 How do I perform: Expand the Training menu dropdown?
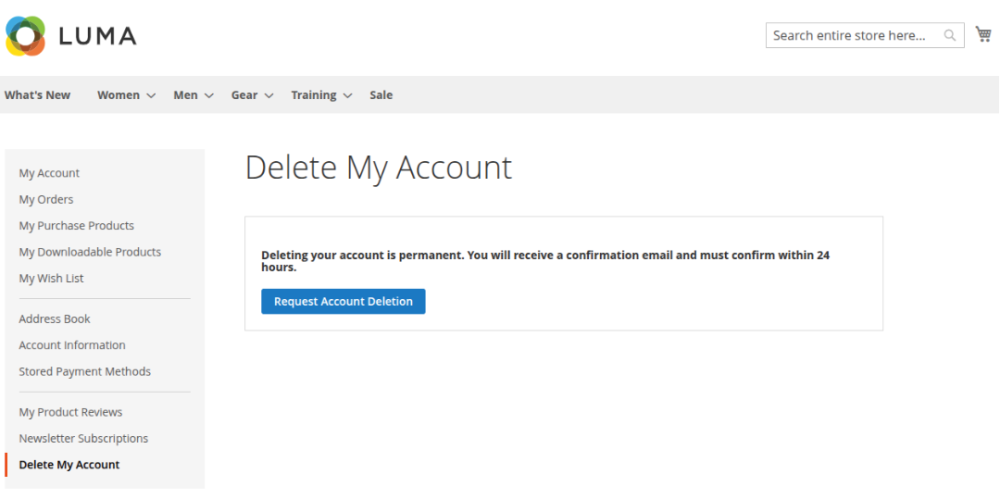[x=321, y=95]
